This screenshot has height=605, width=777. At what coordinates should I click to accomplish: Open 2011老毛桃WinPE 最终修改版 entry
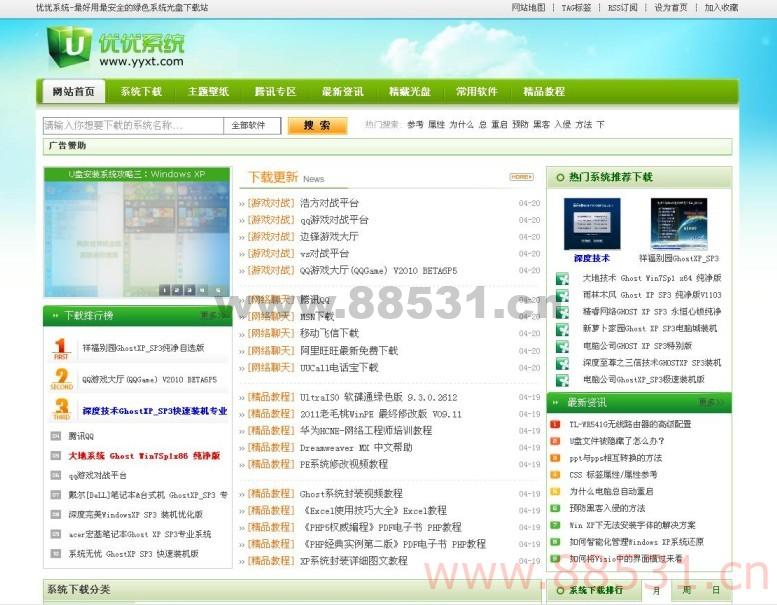tap(381, 414)
